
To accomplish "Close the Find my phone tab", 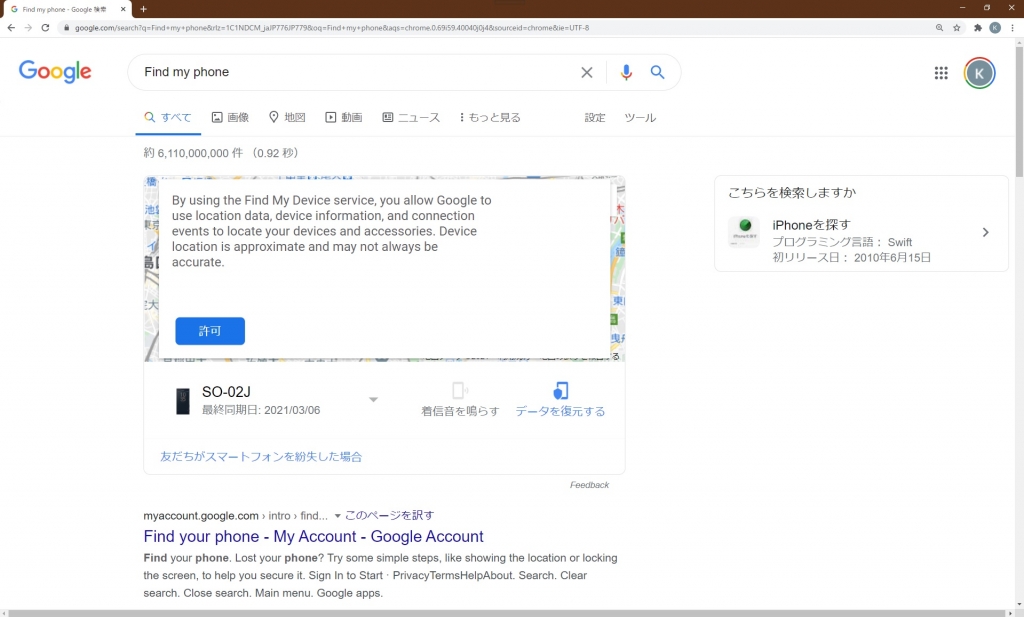I will click(x=123, y=9).
